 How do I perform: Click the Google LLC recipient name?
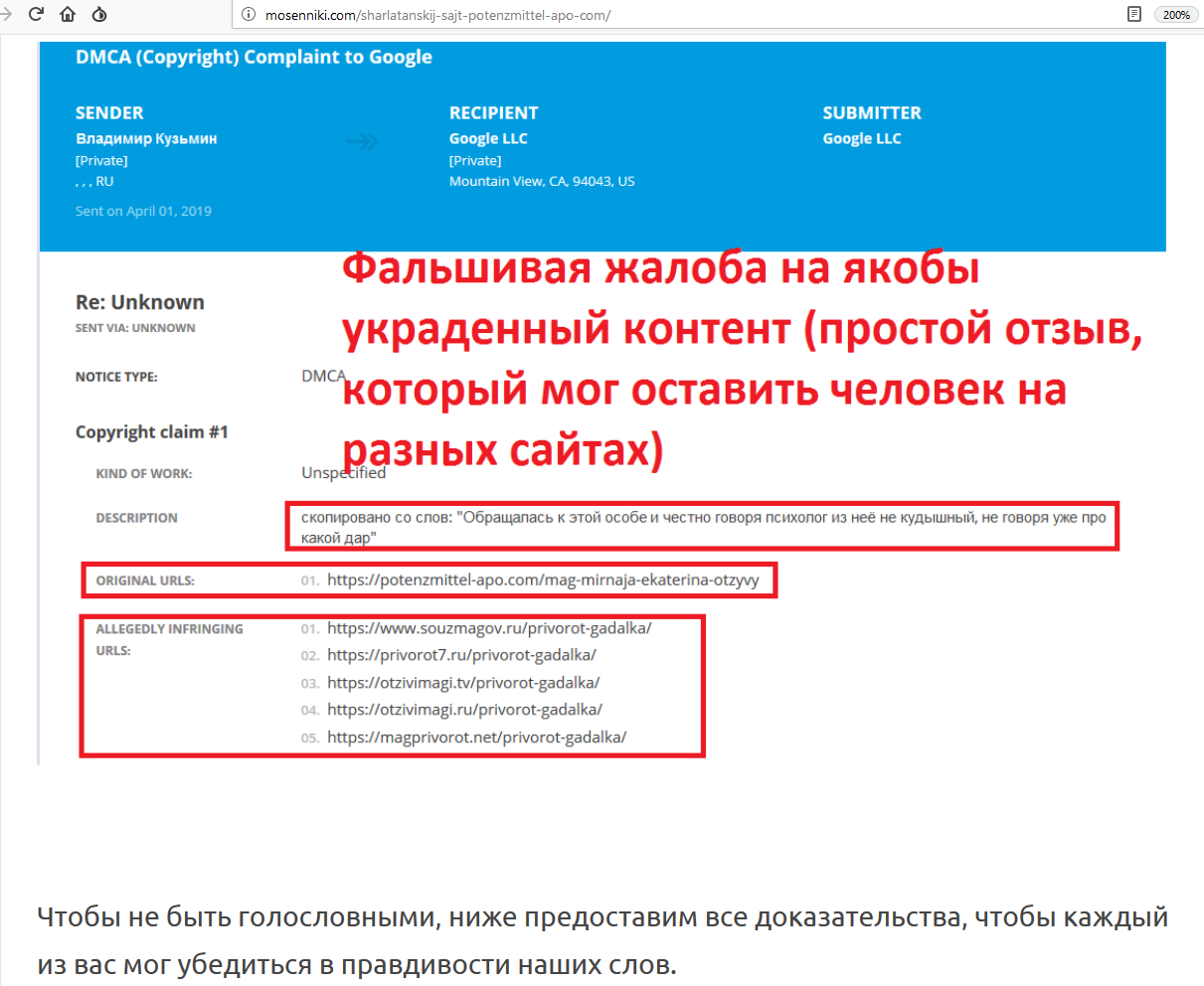tap(488, 139)
